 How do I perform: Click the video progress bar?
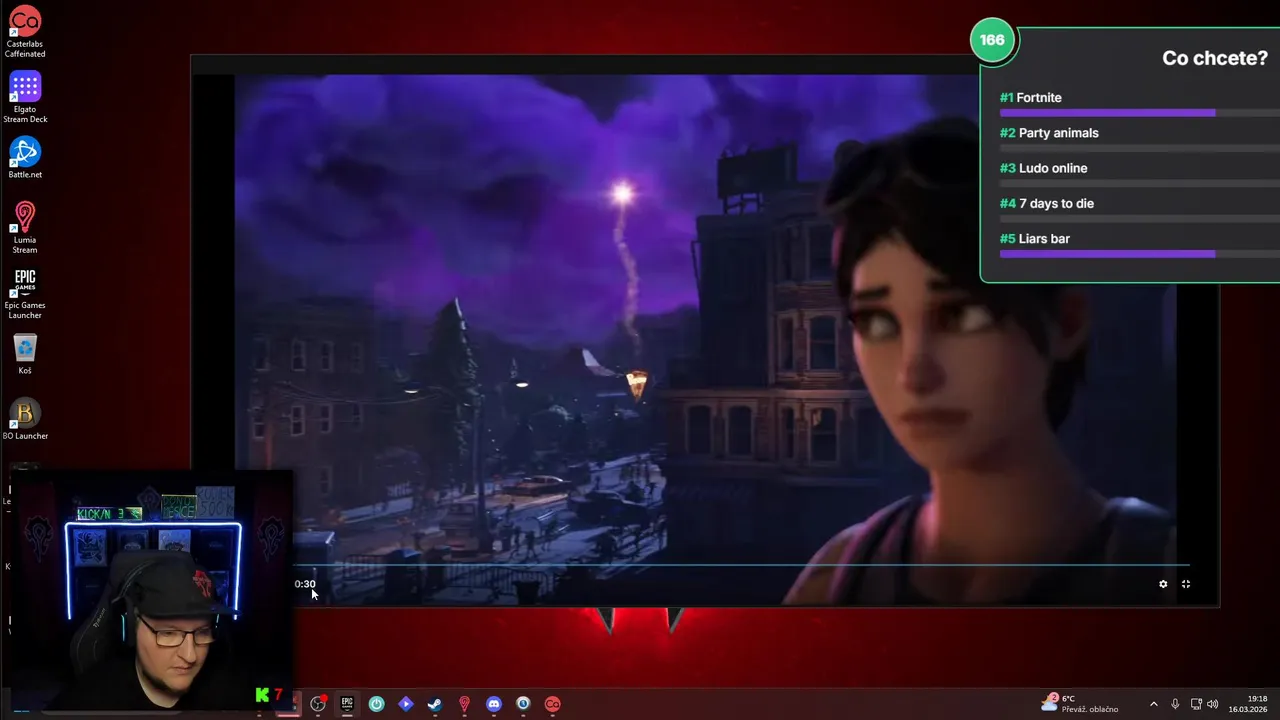(x=742, y=565)
